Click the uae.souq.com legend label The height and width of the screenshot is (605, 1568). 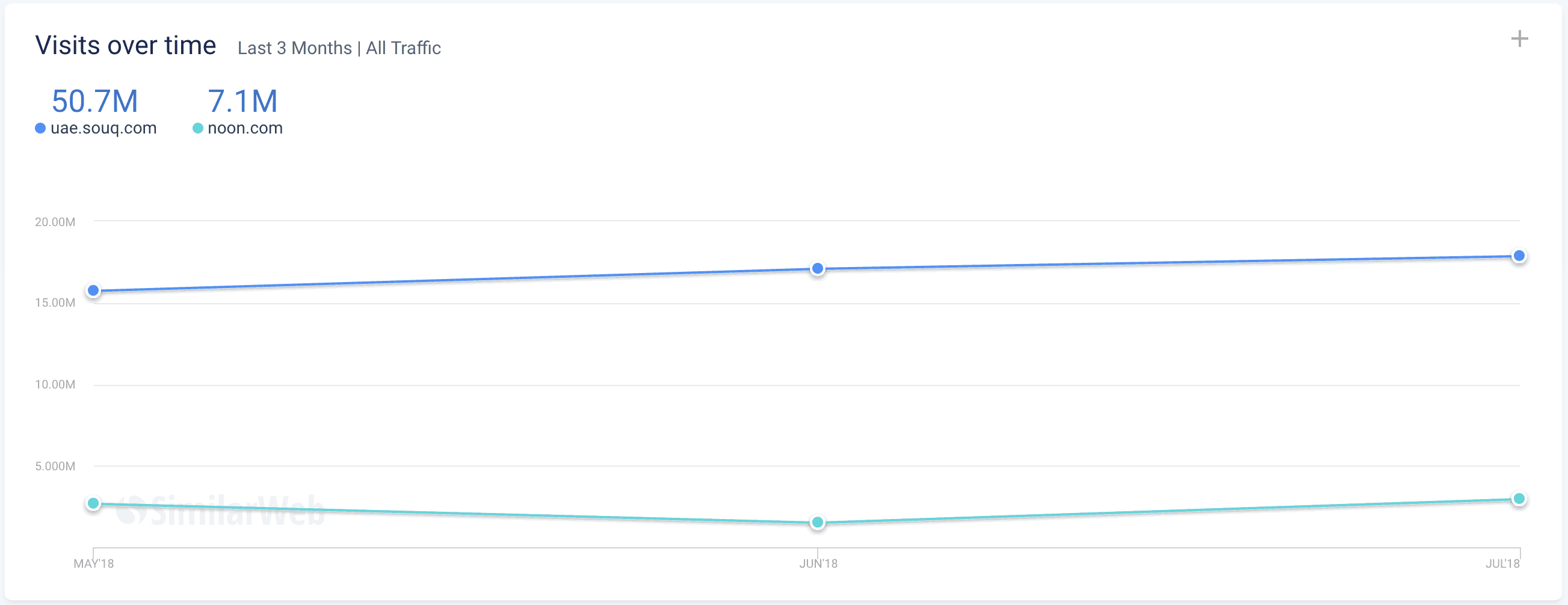tap(103, 128)
